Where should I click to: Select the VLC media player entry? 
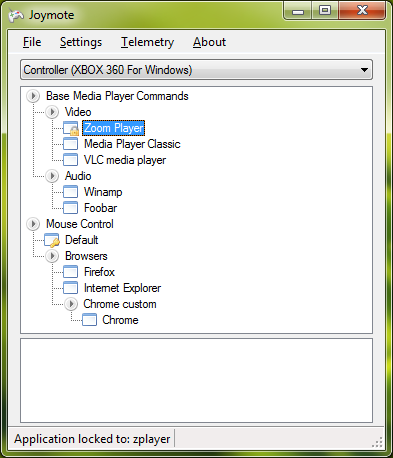[125, 160]
